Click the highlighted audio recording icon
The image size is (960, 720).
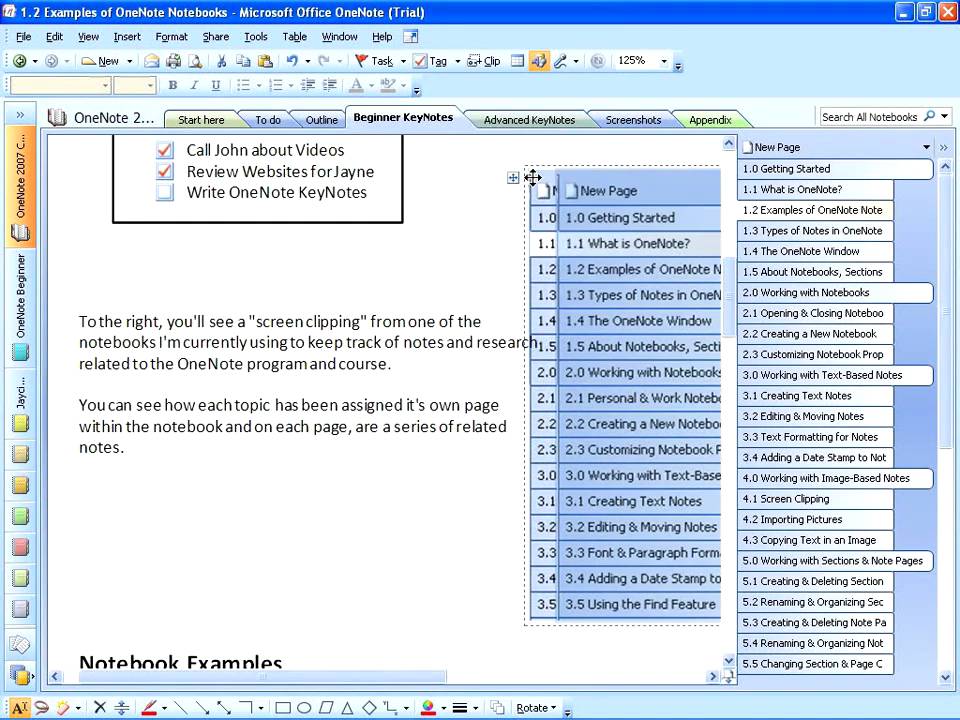pos(539,61)
